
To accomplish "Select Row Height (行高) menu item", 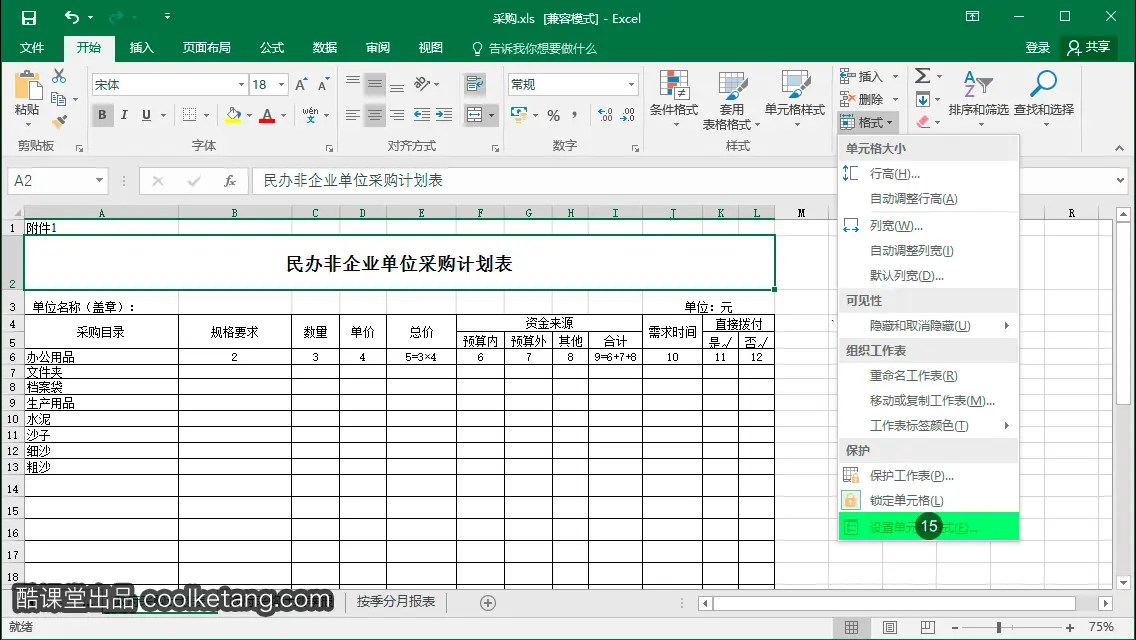I will (x=929, y=174).
